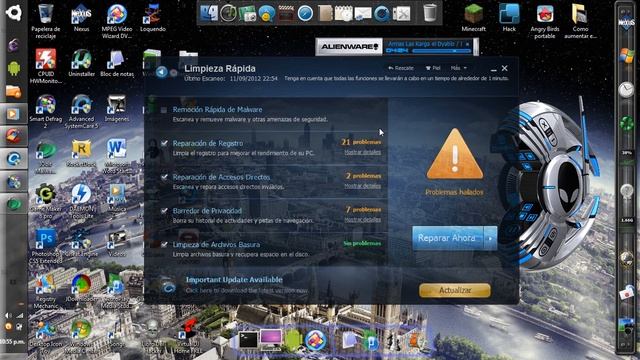Open the Nexus desktop shortcut
The image size is (640, 360).
pyautogui.click(x=81, y=18)
